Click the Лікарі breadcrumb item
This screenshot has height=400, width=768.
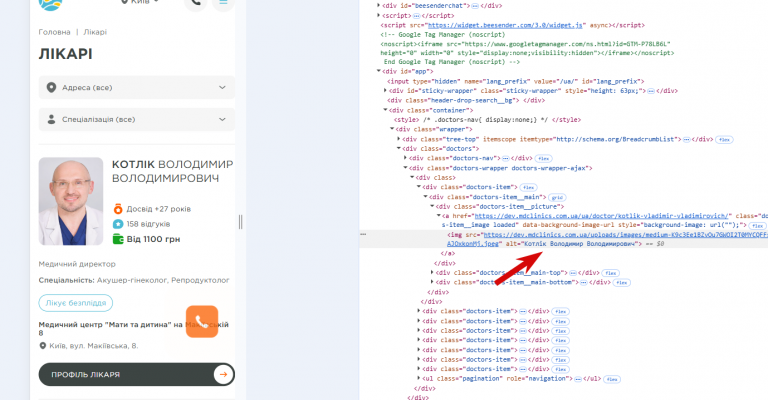pyautogui.click(x=95, y=32)
